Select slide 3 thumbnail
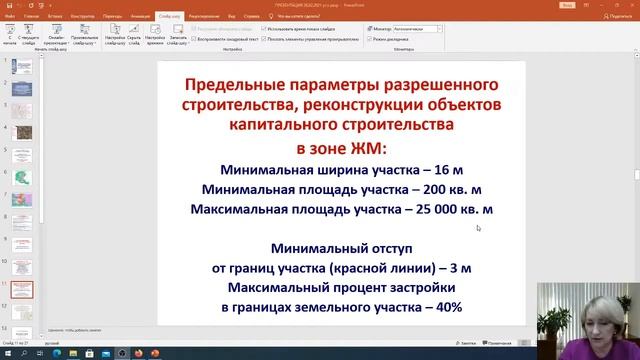This screenshot has height=360, width=640. click(22, 111)
